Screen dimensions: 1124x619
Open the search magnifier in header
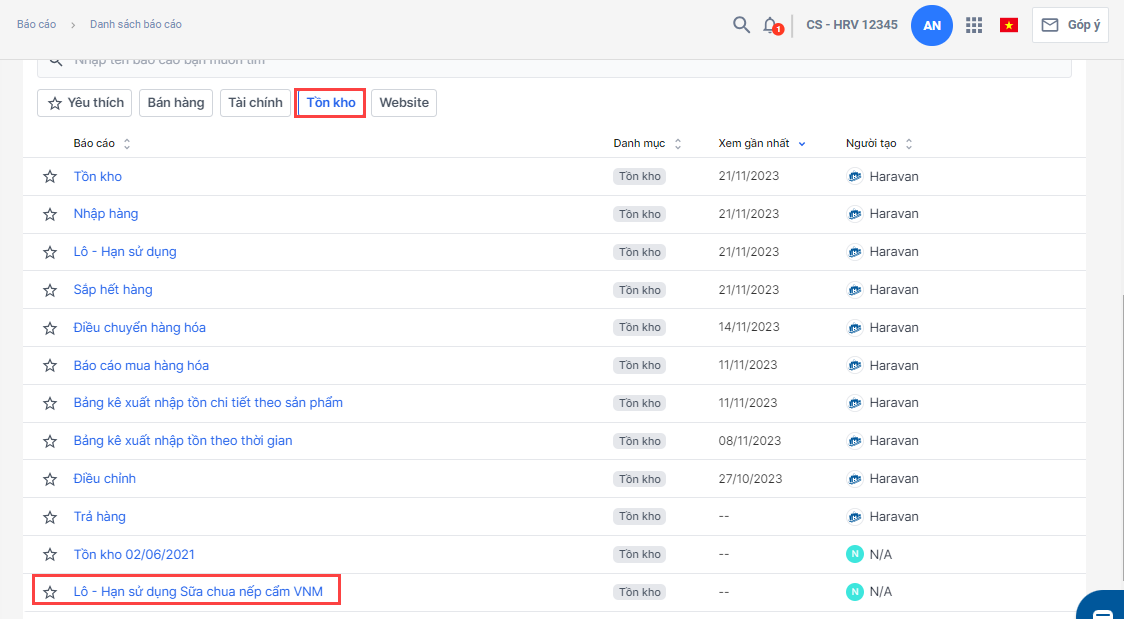click(x=741, y=25)
